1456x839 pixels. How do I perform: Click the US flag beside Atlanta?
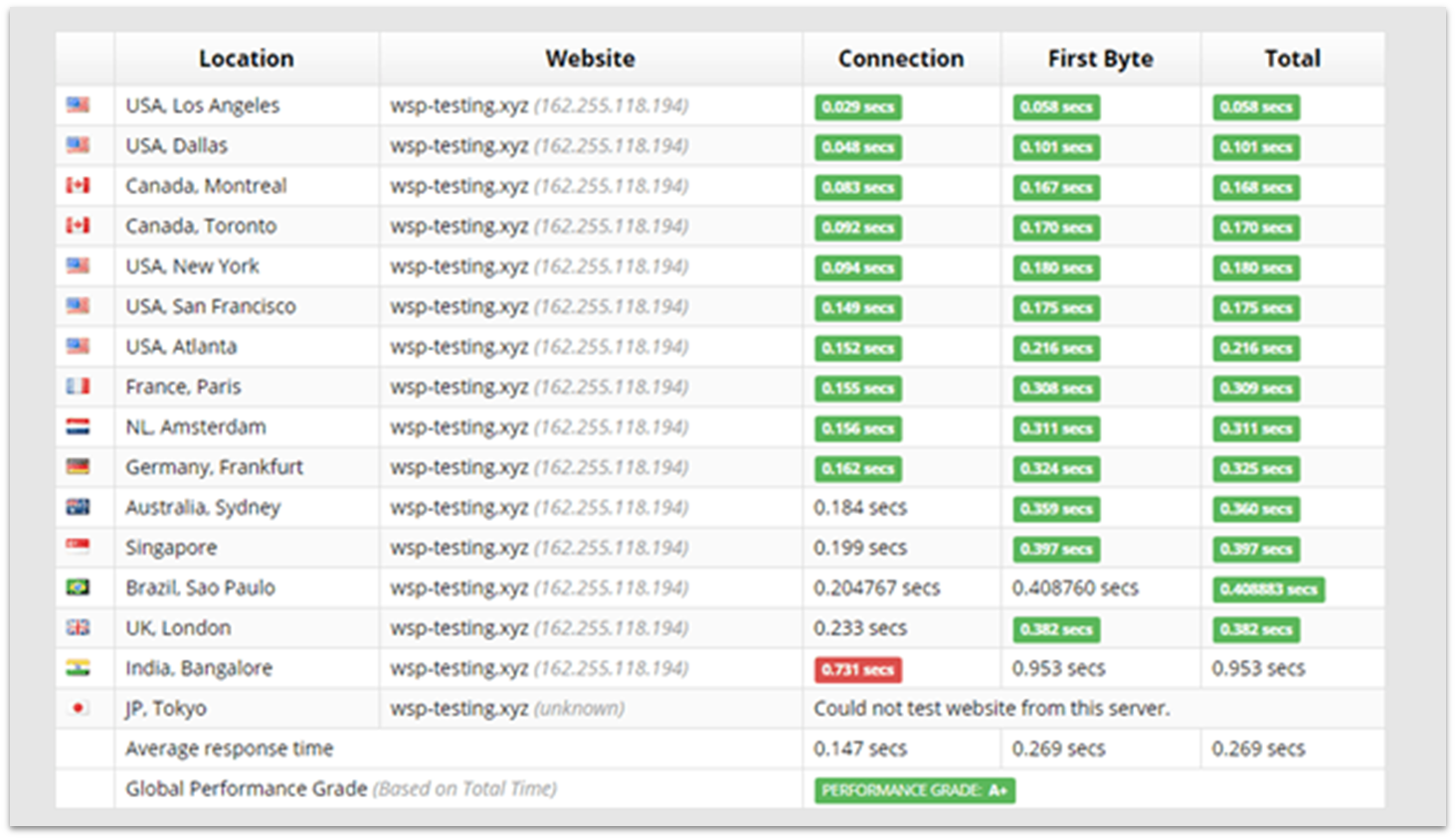tap(78, 346)
